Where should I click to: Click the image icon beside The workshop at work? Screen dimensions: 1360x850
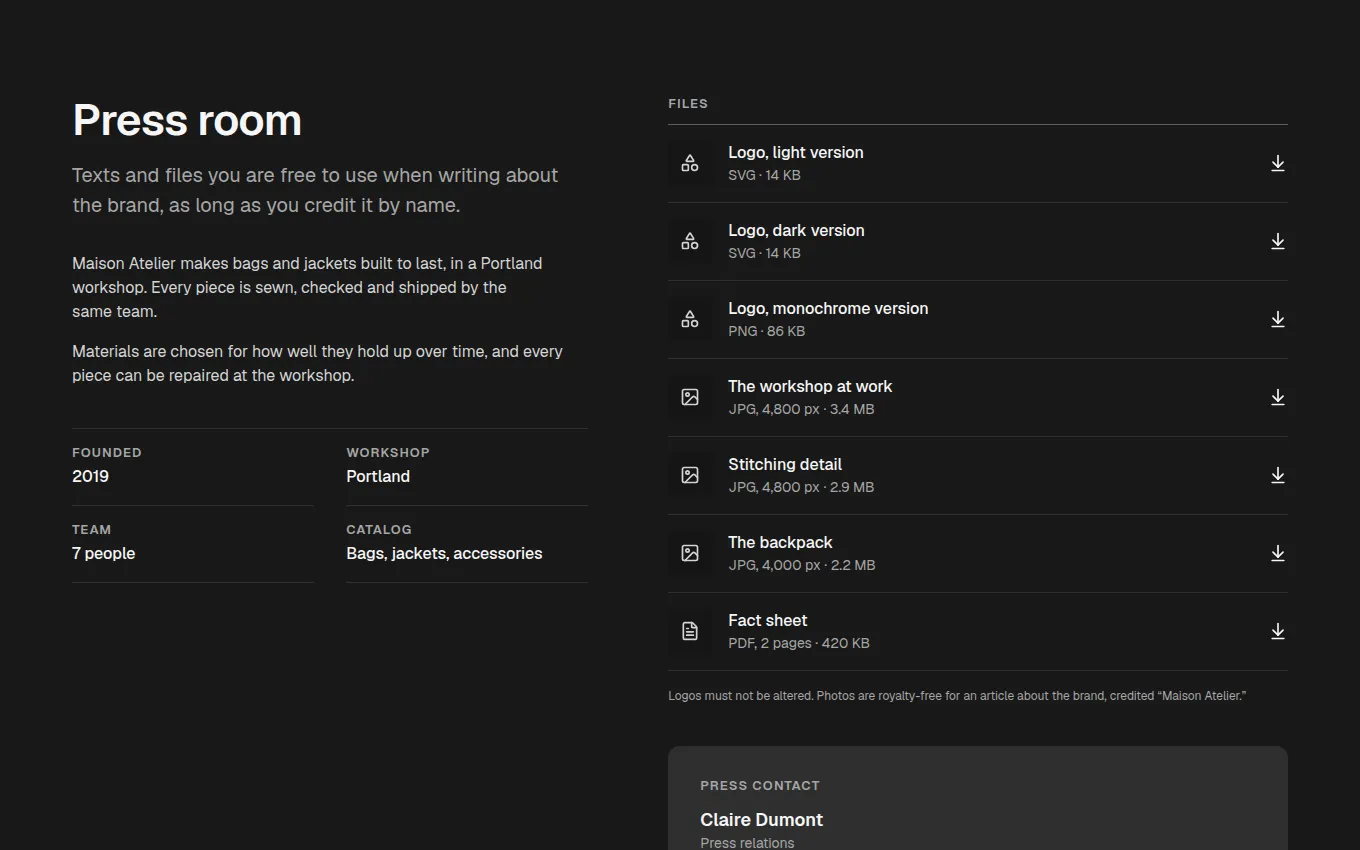tap(690, 397)
